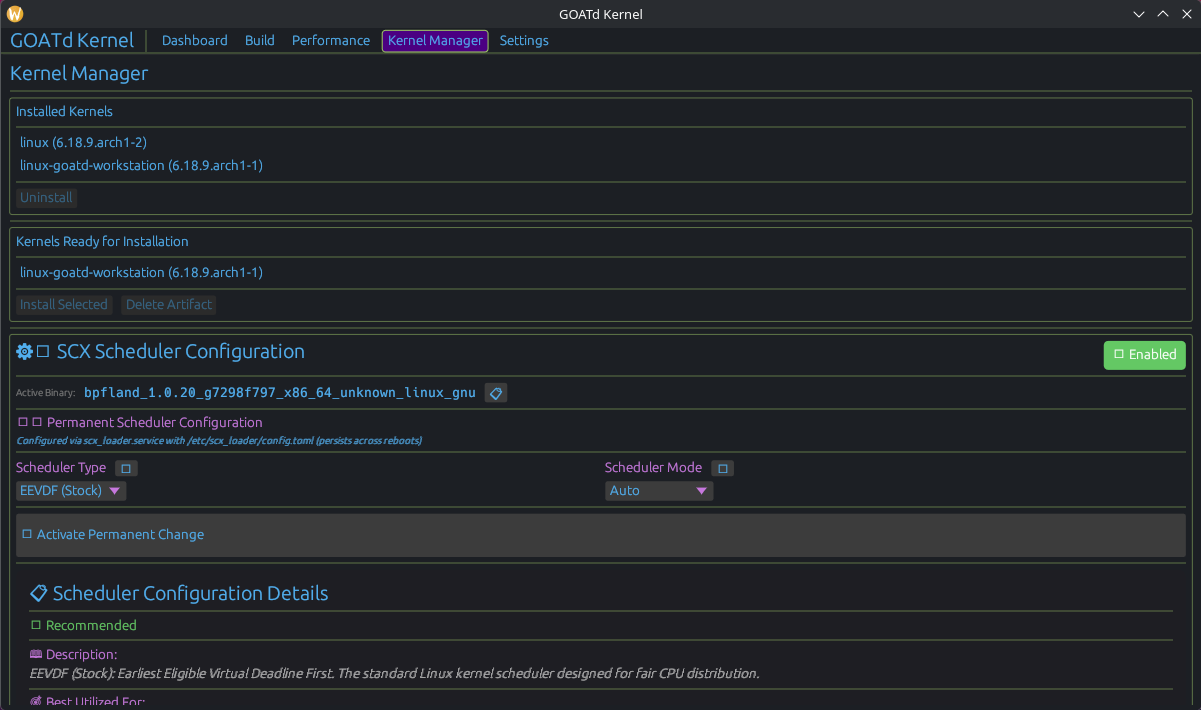Viewport: 1201px width, 710px height.
Task: Switch to the Dashboard tab
Action: pos(194,41)
